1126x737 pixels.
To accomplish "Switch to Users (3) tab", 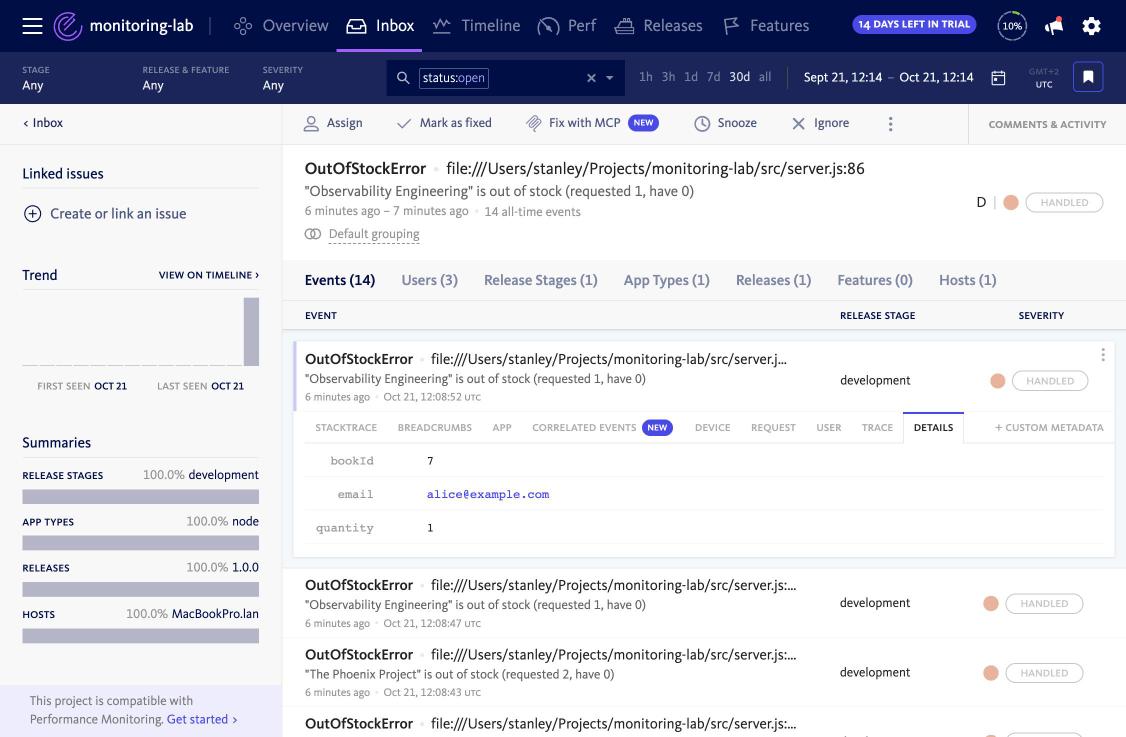I will (x=429, y=280).
